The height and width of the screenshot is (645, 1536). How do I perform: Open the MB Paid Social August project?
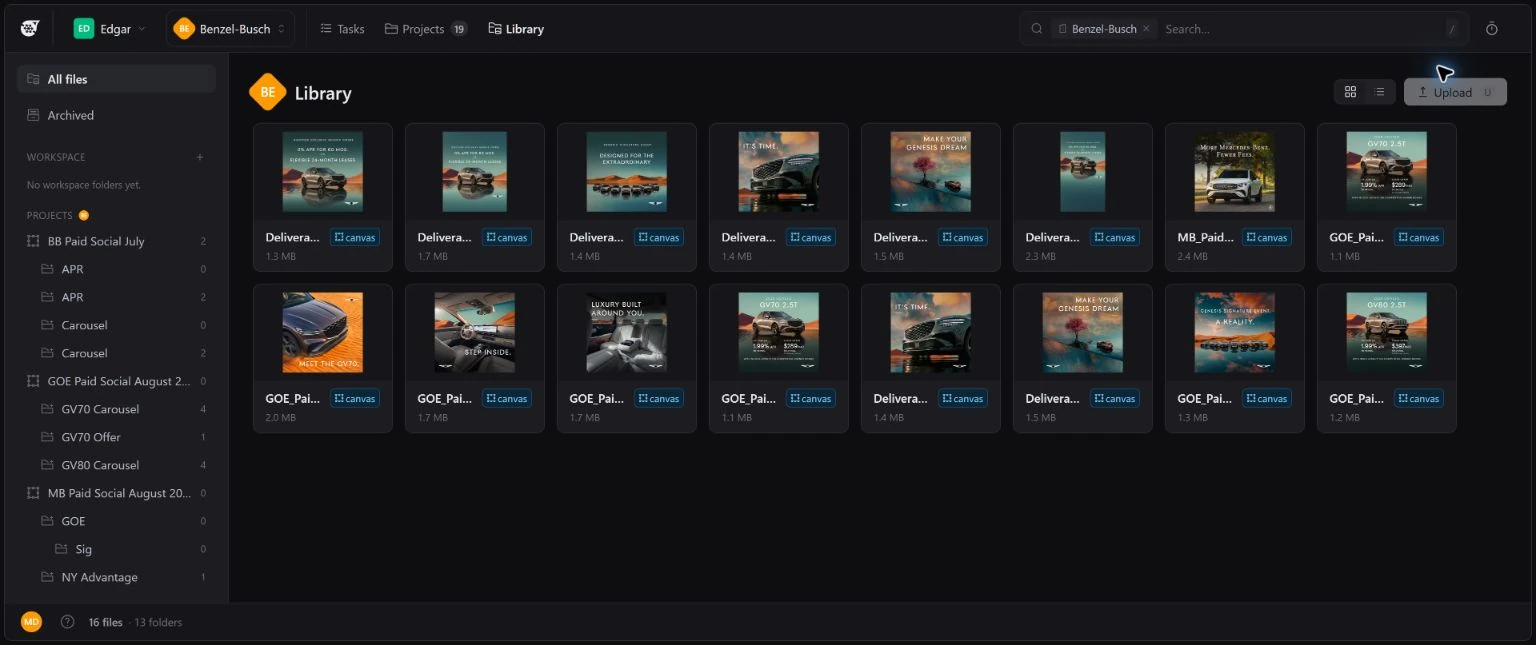pyautogui.click(x=116, y=493)
